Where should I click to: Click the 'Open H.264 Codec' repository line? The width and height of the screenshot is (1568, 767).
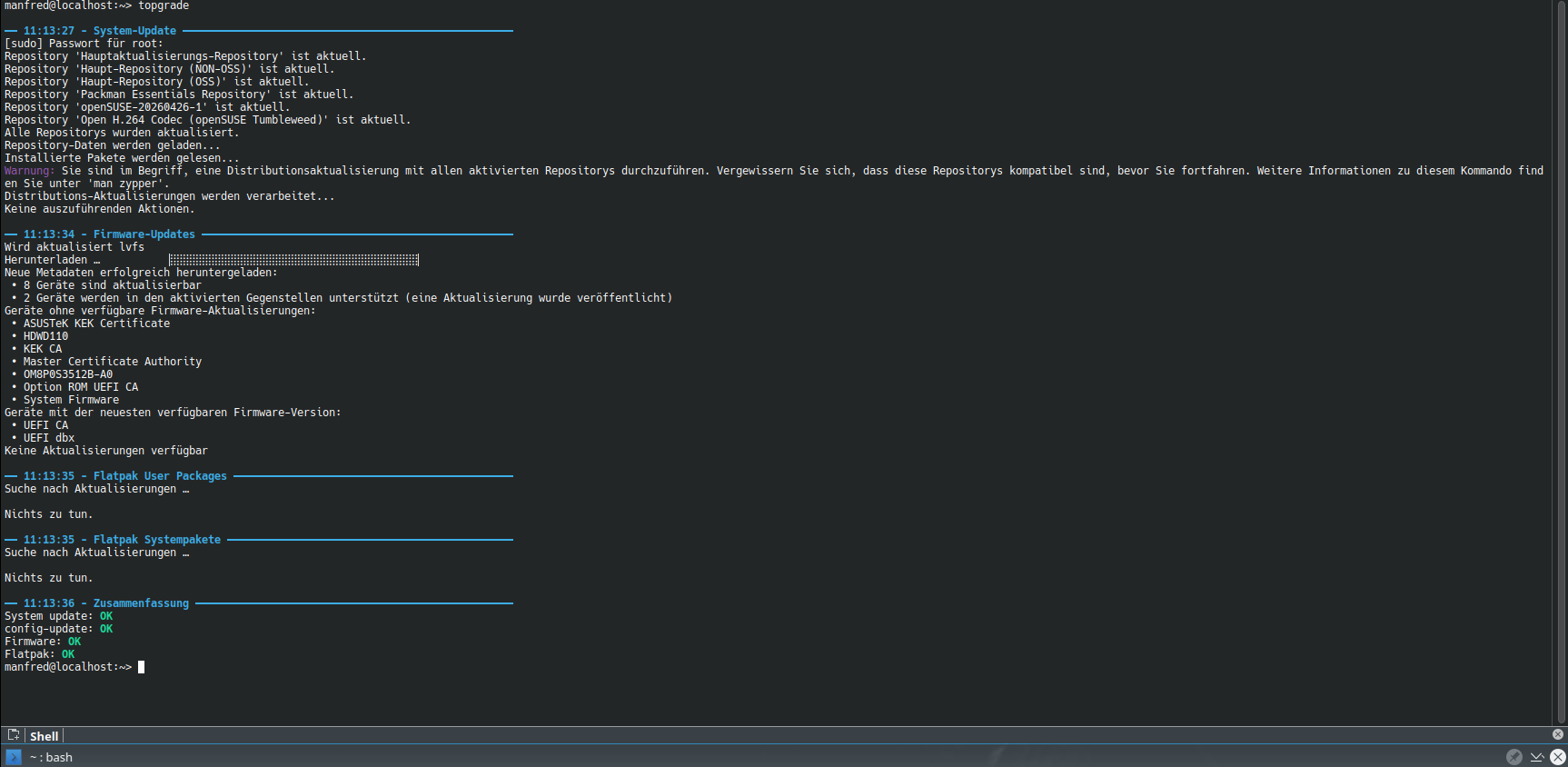click(208, 120)
